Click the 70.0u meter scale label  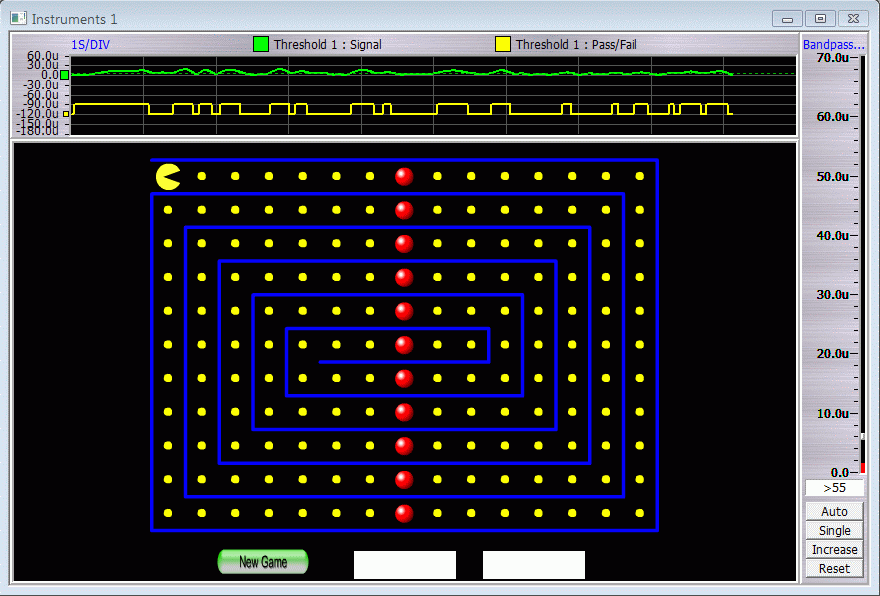832,58
